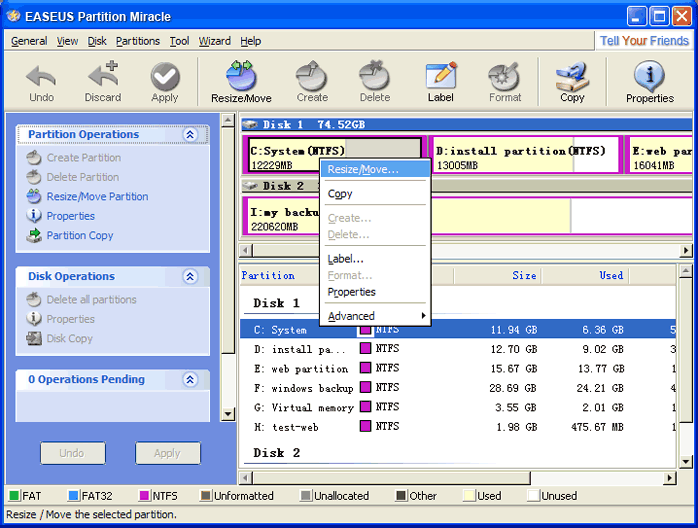Click the Undo toolbar icon

[x=41, y=82]
